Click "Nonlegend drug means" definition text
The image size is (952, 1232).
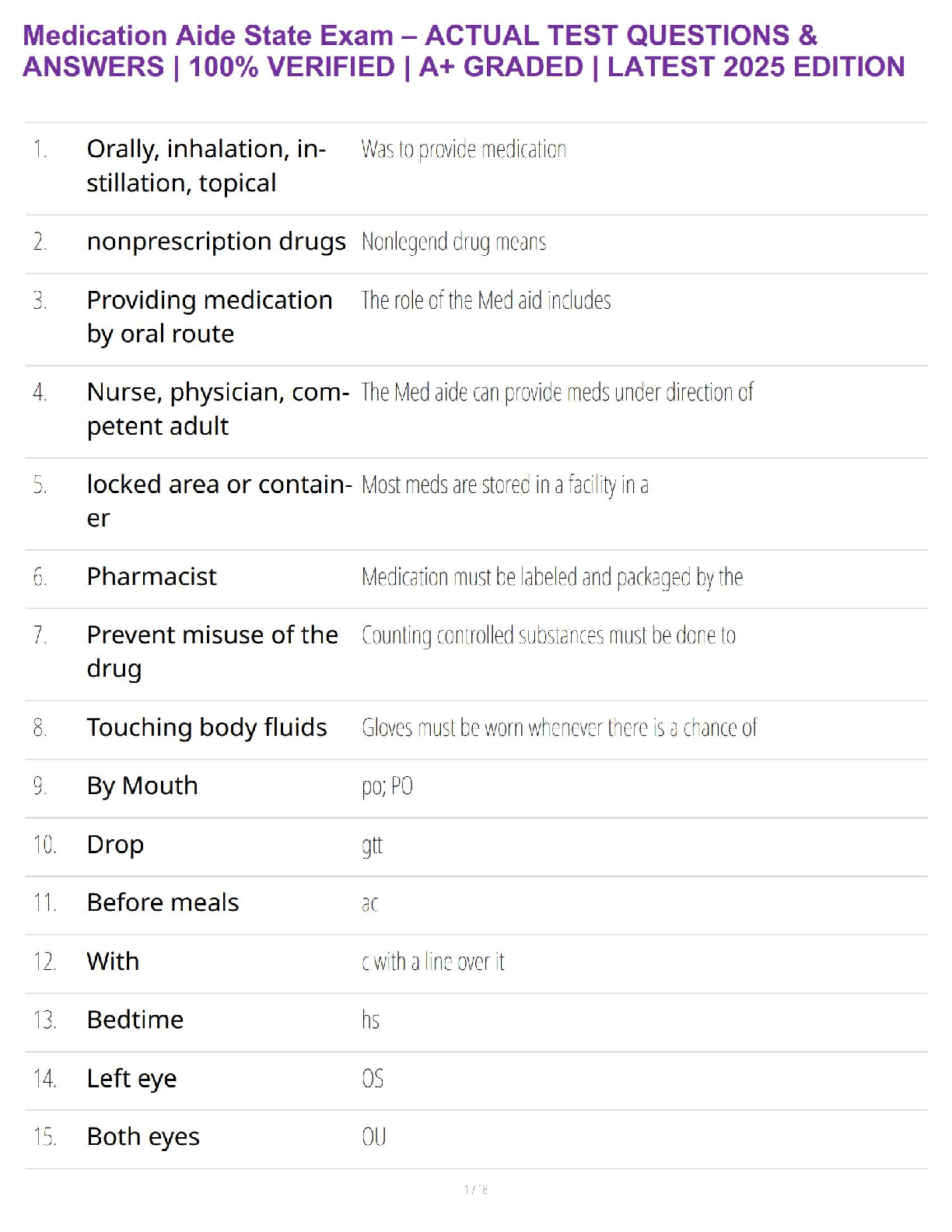(x=453, y=242)
